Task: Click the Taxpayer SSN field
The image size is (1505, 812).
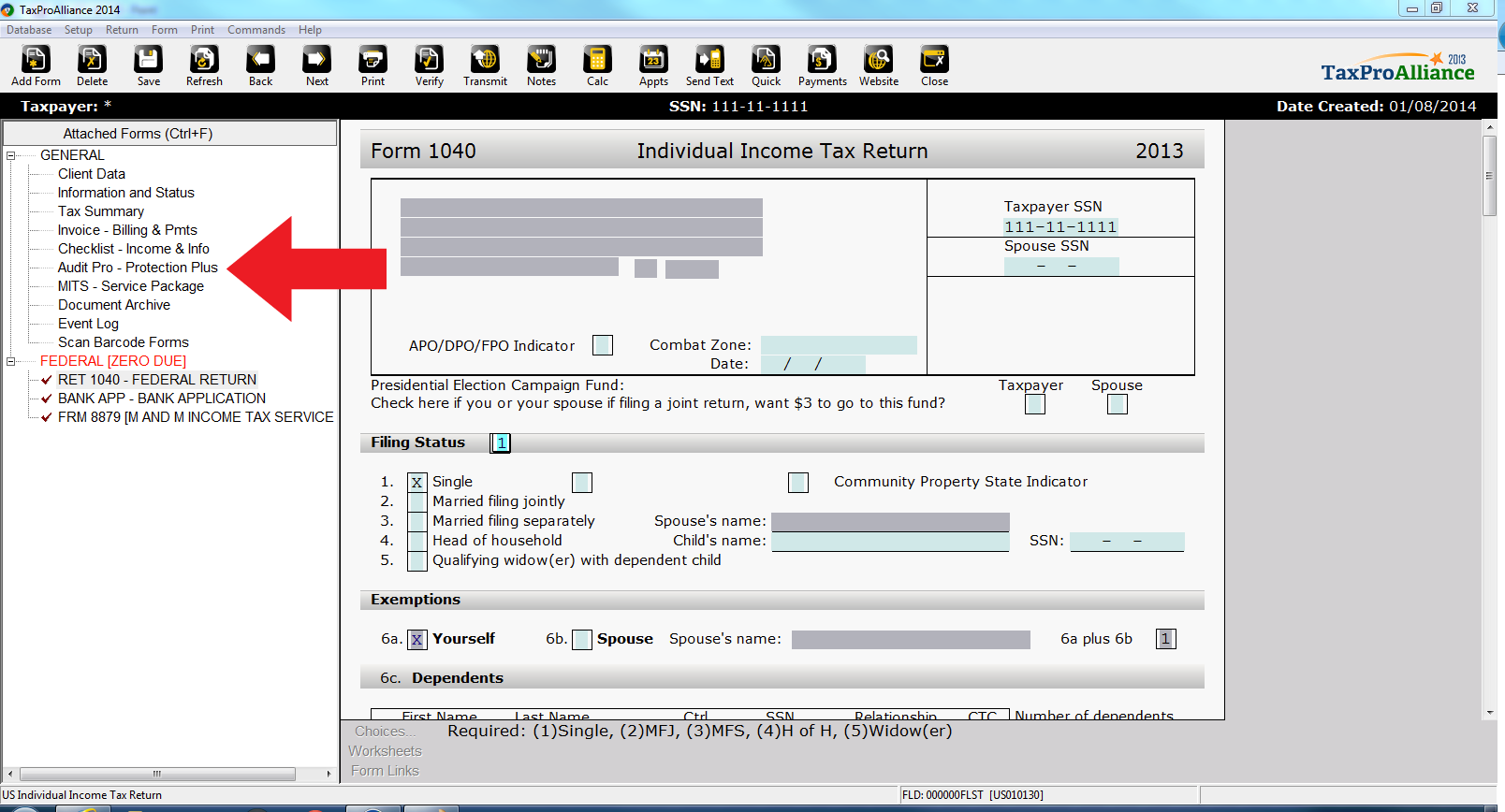Action: [1061, 227]
